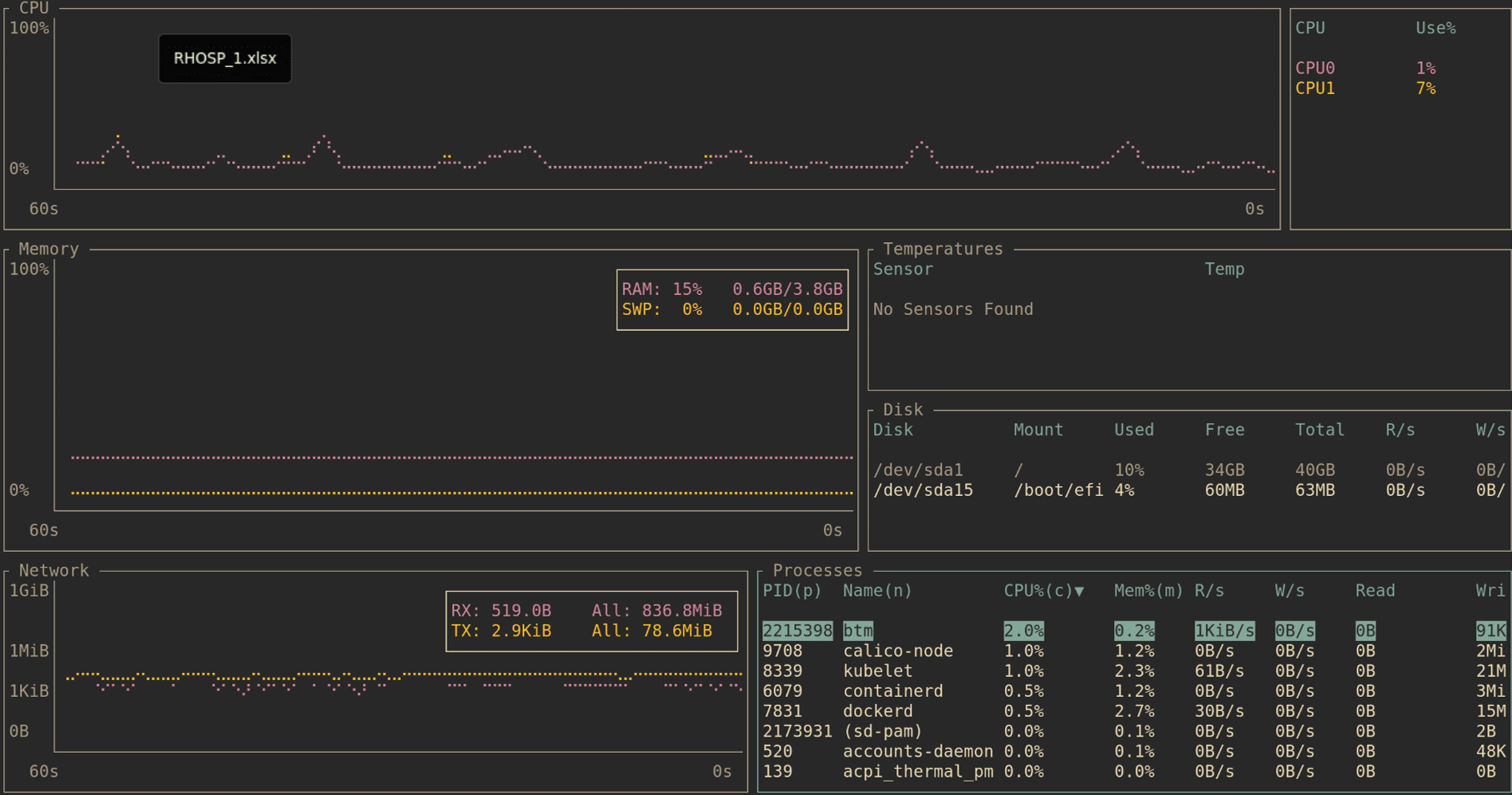Sort processes by Mem%(m) column header
The width and height of the screenshot is (1512, 795).
[x=1148, y=591]
